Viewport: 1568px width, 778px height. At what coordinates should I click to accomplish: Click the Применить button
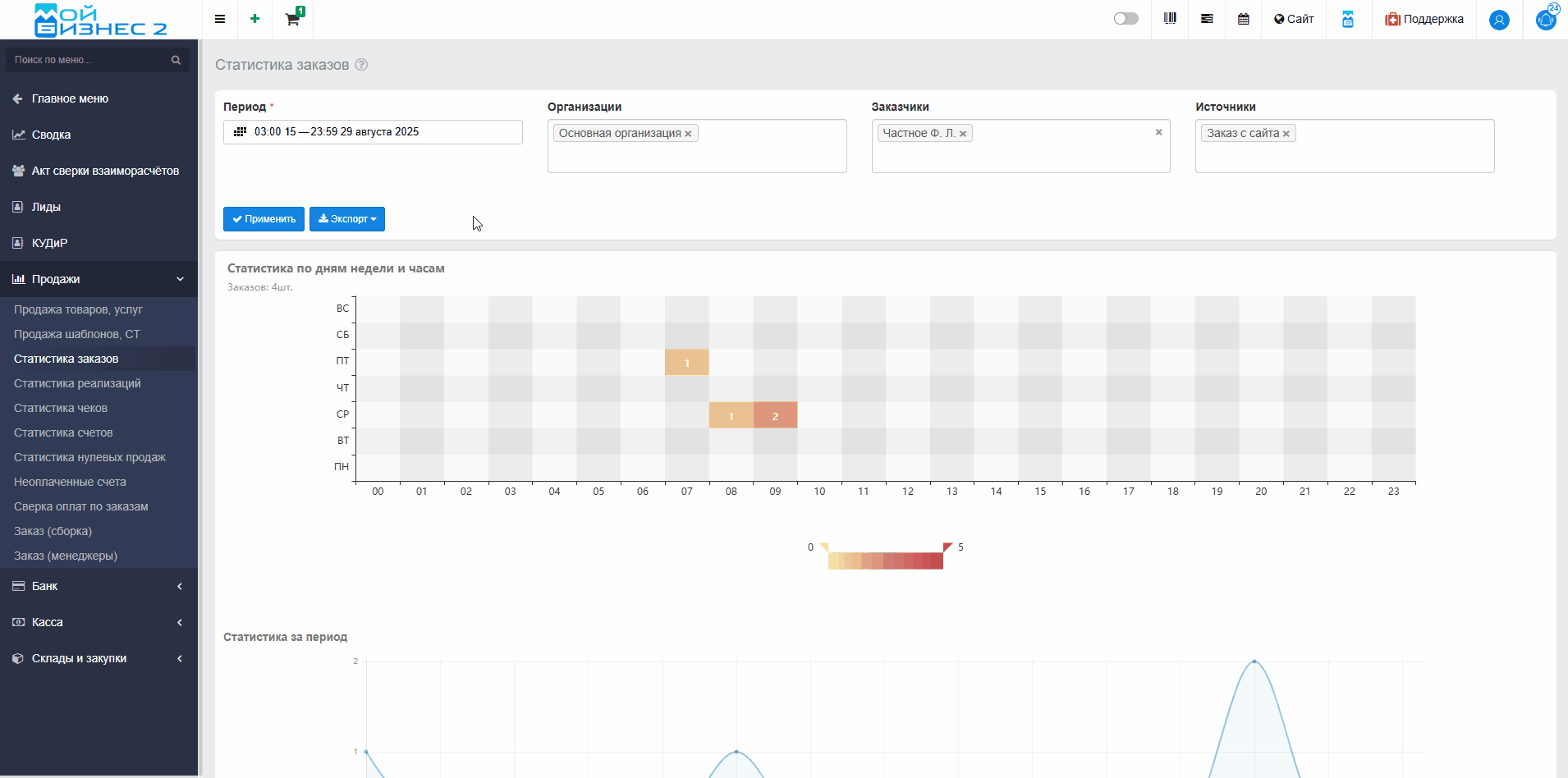[x=264, y=219]
